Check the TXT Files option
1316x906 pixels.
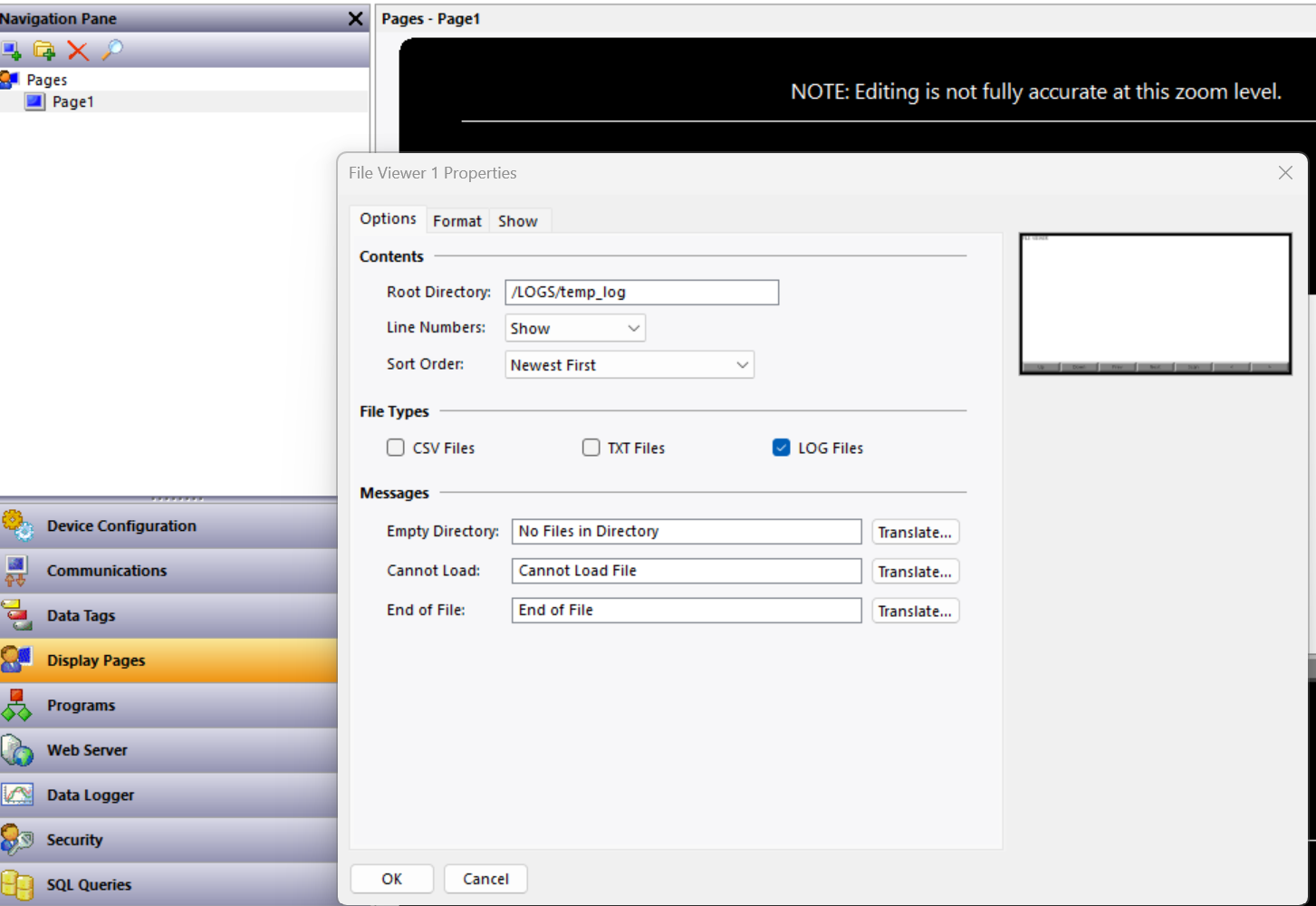pos(591,448)
